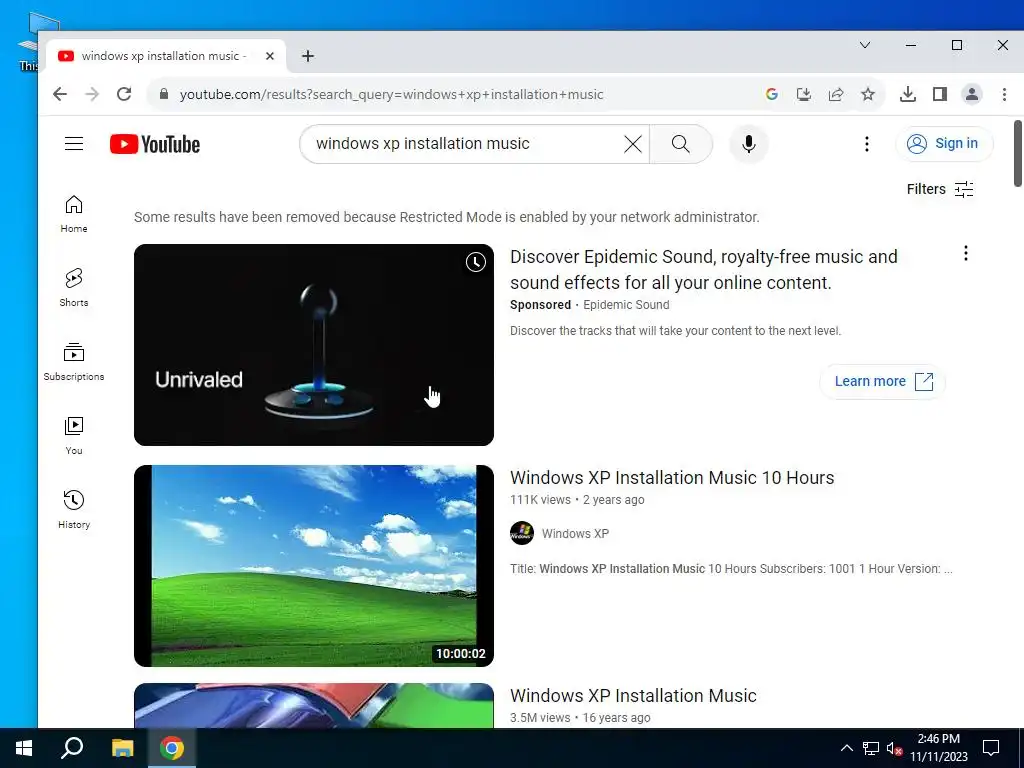Play Windows XP Installation Music 10 Hours thumbnail
The image size is (1024, 768).
tap(313, 566)
